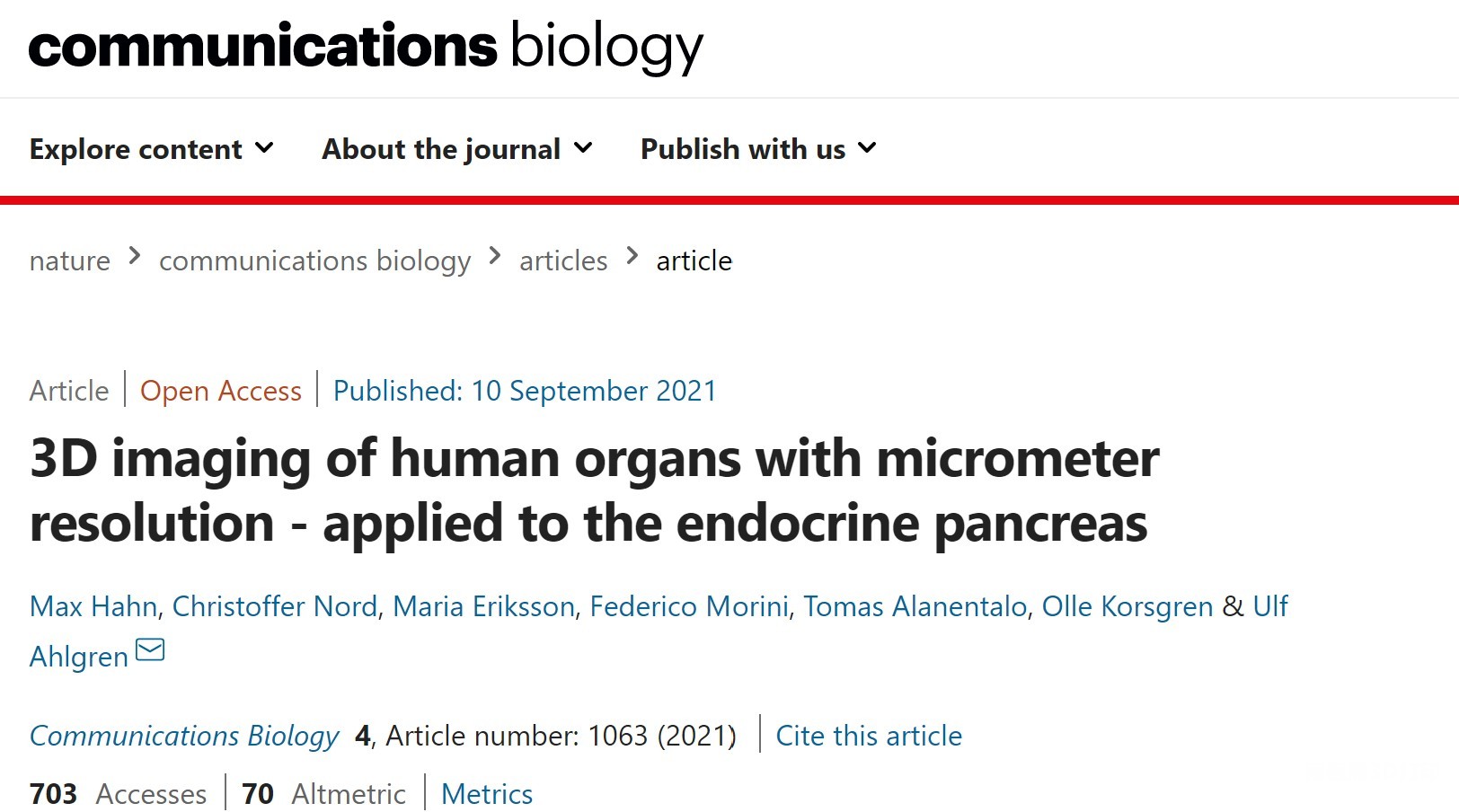Navigate to articles breadcrumb
1459x812 pixels.
pyautogui.click(x=563, y=260)
